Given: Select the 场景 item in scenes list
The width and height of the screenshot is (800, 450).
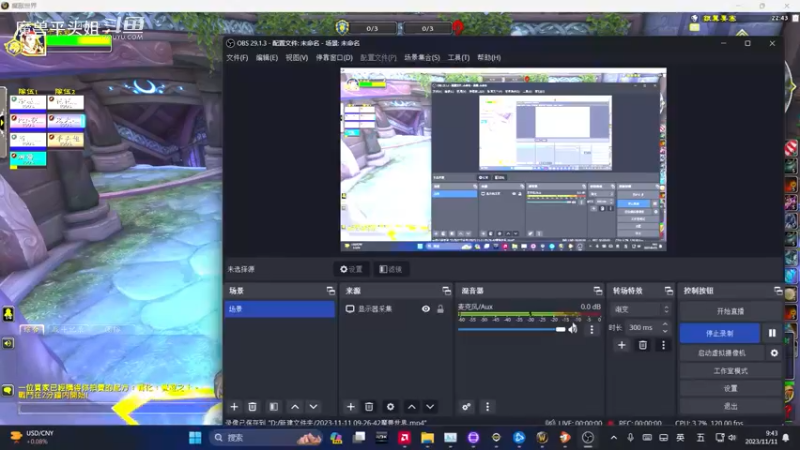Looking at the screenshot, I should click(x=280, y=309).
